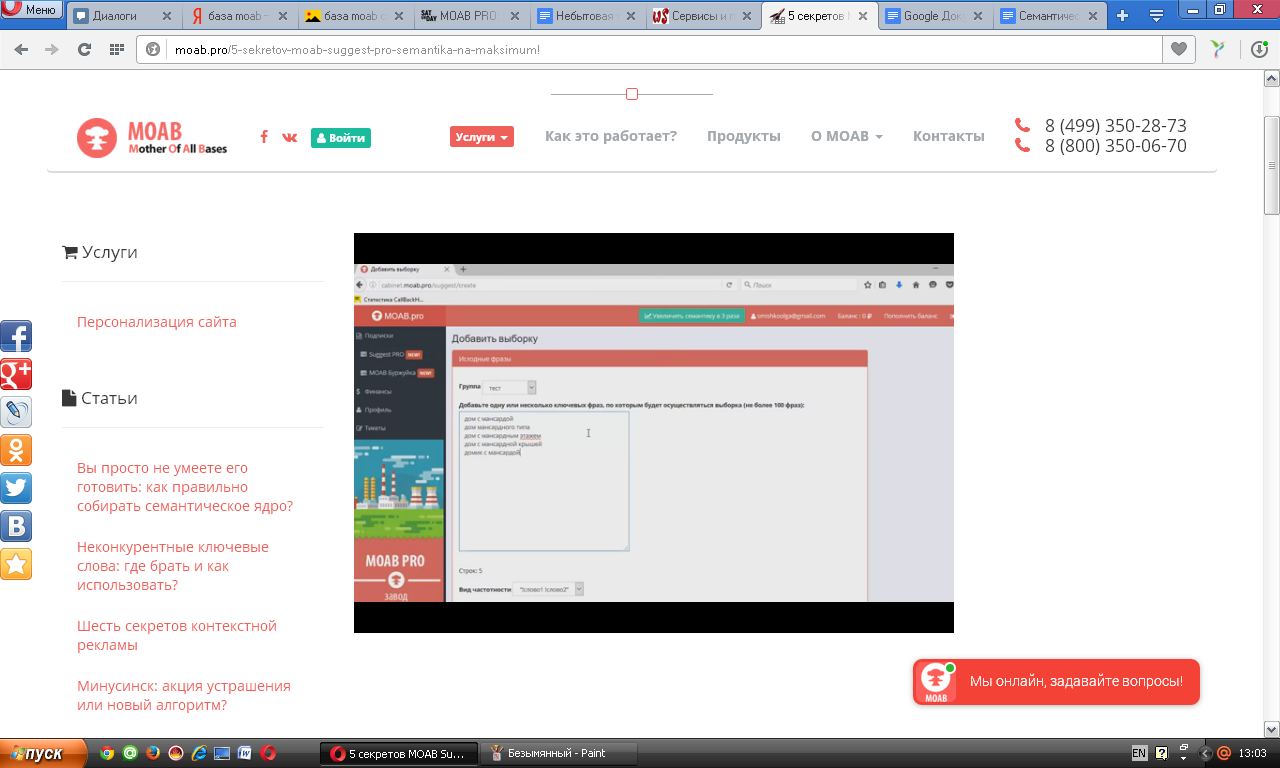Launch Chrome from quick launch bar
This screenshot has width=1280, height=768.
click(107, 753)
